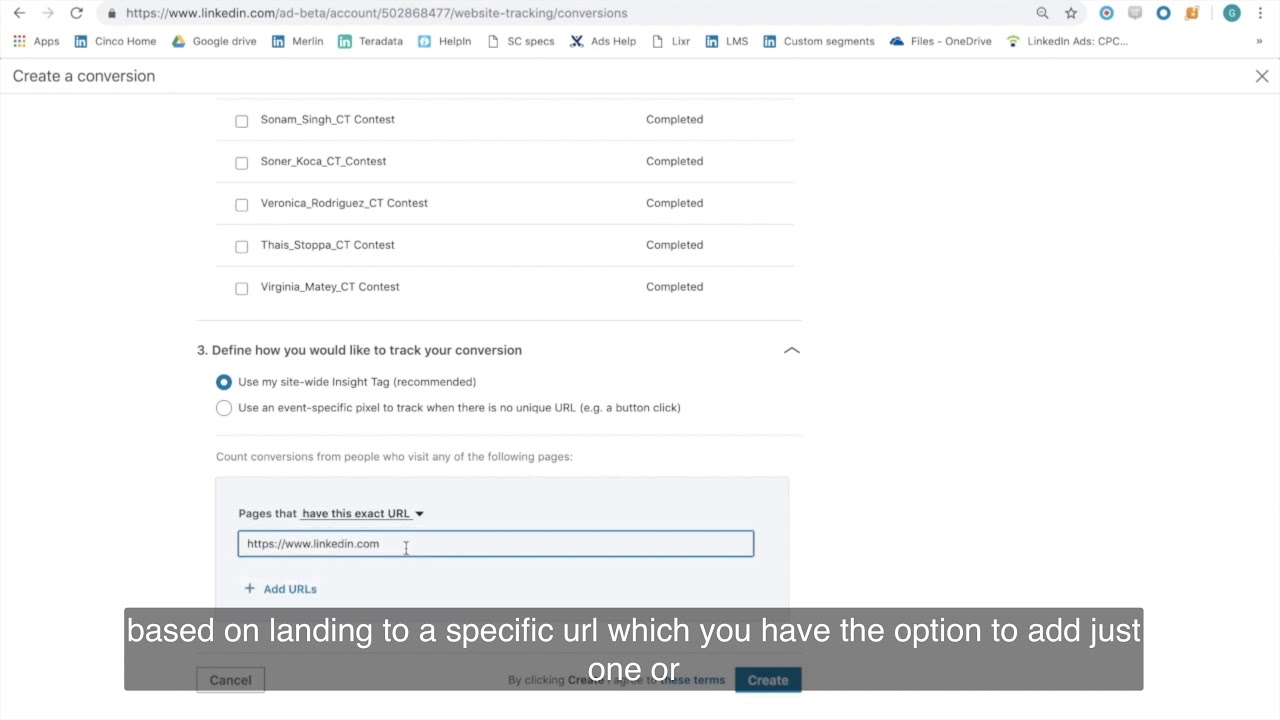
Task: Check Thais_Stoppa_CT Contest checkbox
Action: 241,247
